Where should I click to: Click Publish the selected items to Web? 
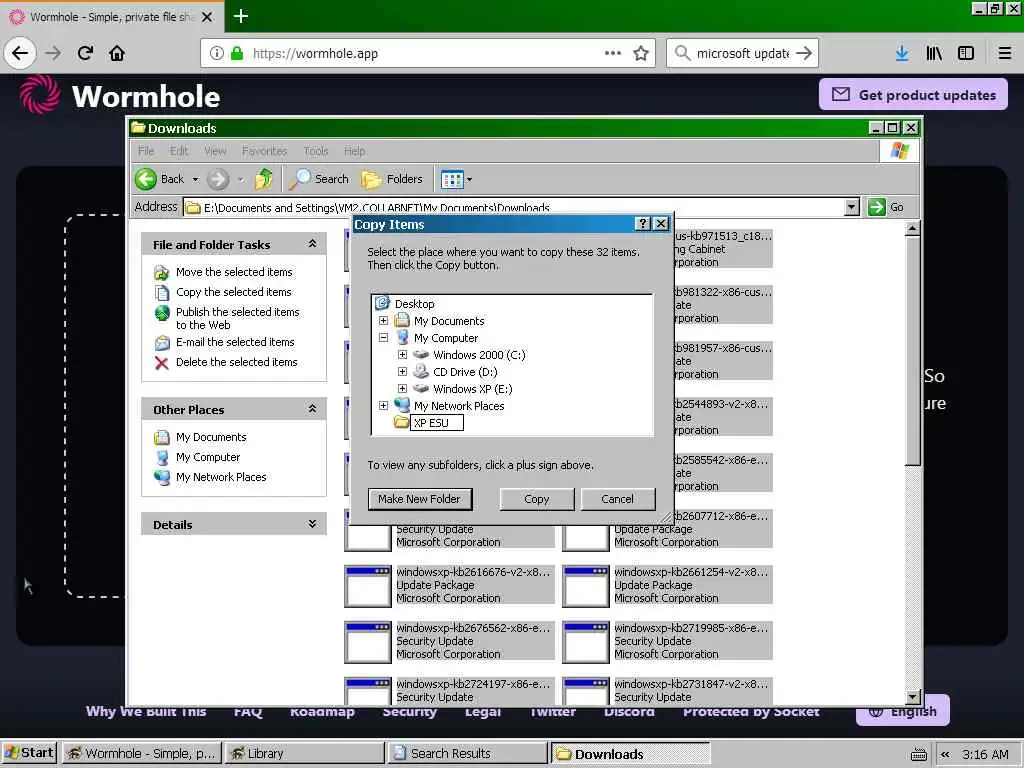click(x=237, y=318)
